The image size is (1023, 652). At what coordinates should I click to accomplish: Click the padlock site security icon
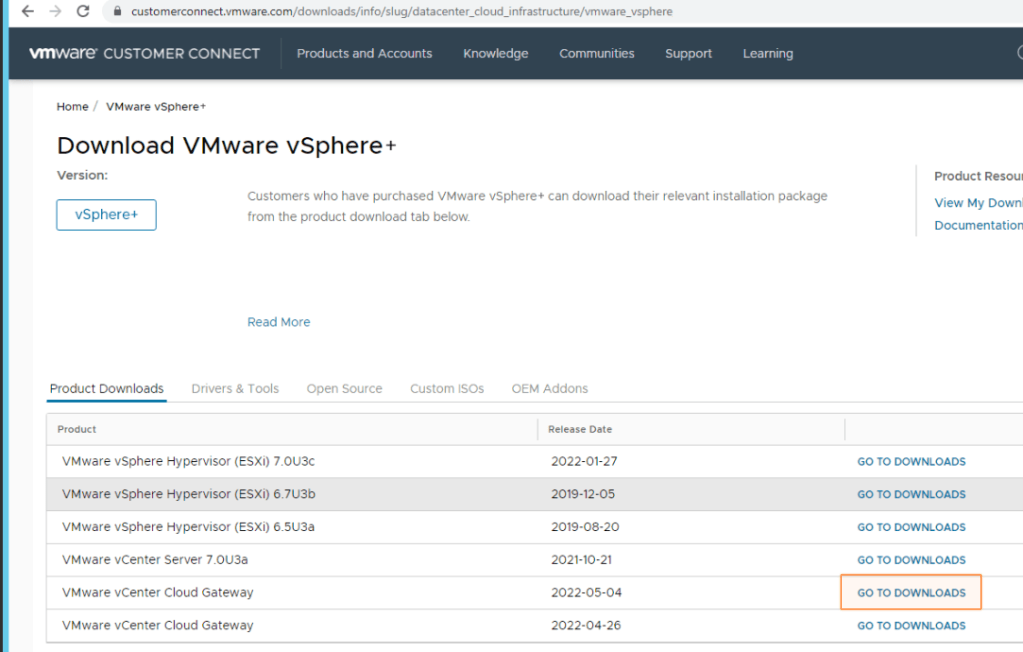click(116, 12)
